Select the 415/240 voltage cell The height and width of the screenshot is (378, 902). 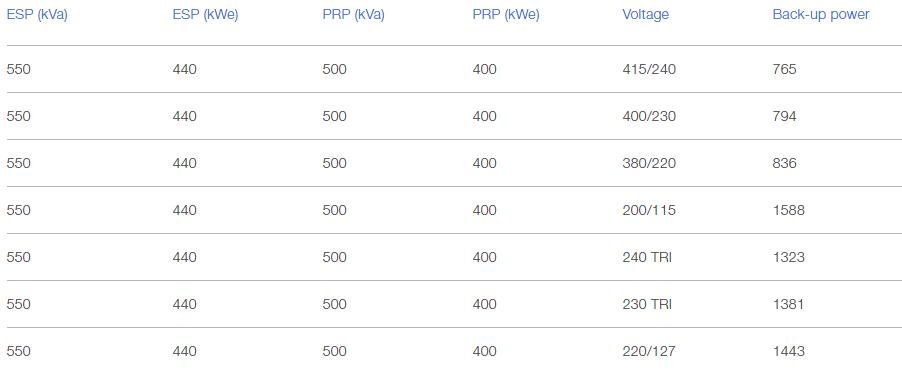click(649, 70)
